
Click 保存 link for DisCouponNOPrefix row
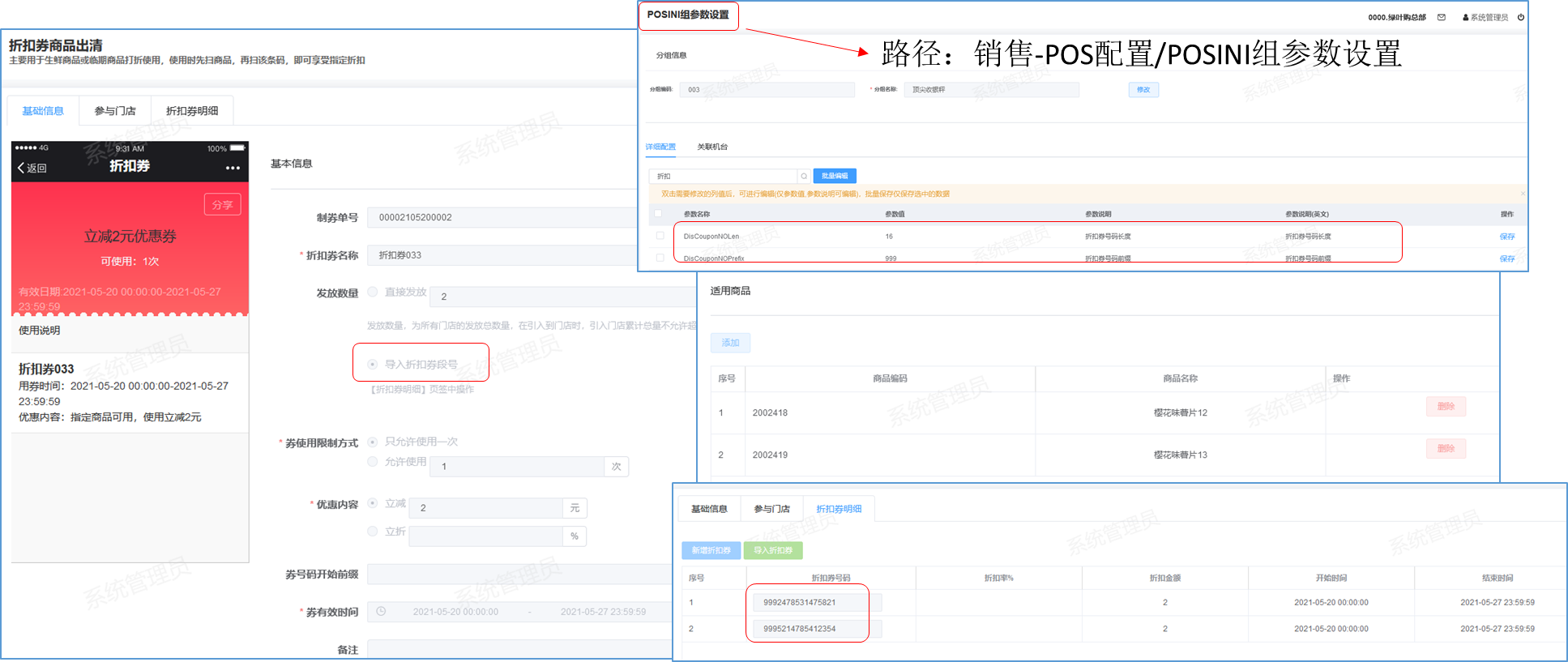click(1507, 258)
